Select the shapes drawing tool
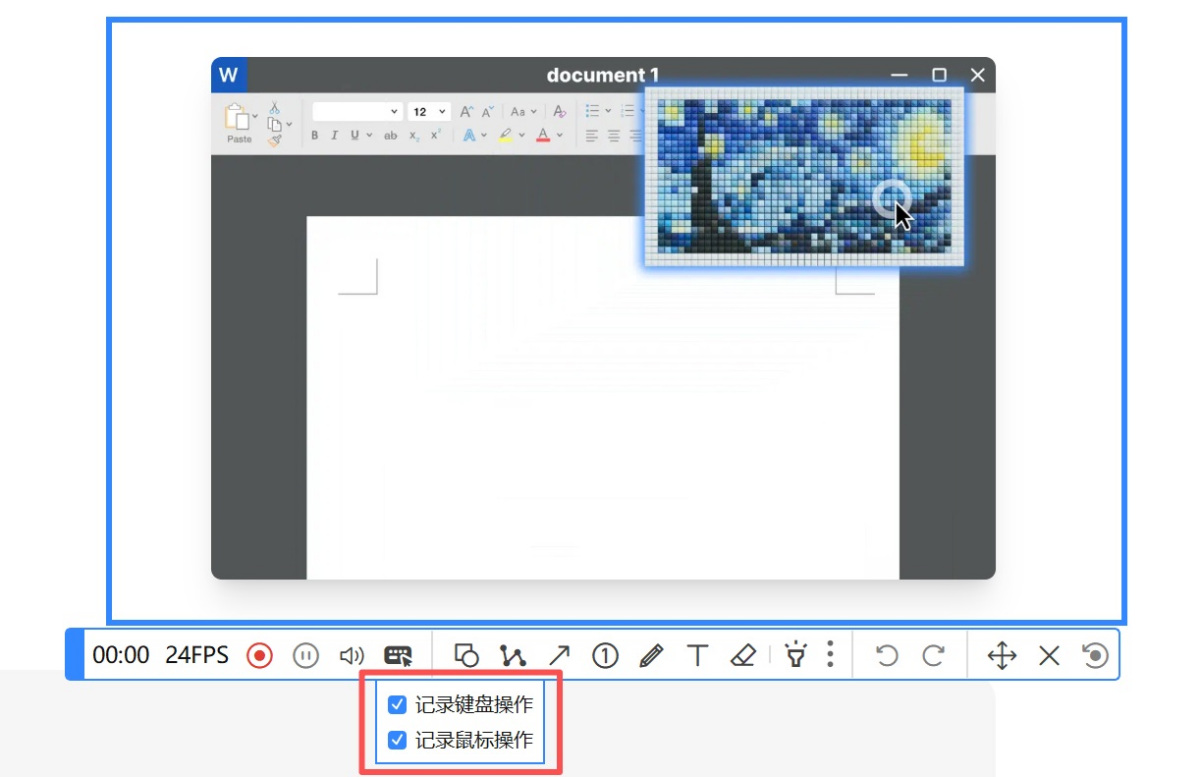Screen dimensions: 1200x777 [467, 656]
